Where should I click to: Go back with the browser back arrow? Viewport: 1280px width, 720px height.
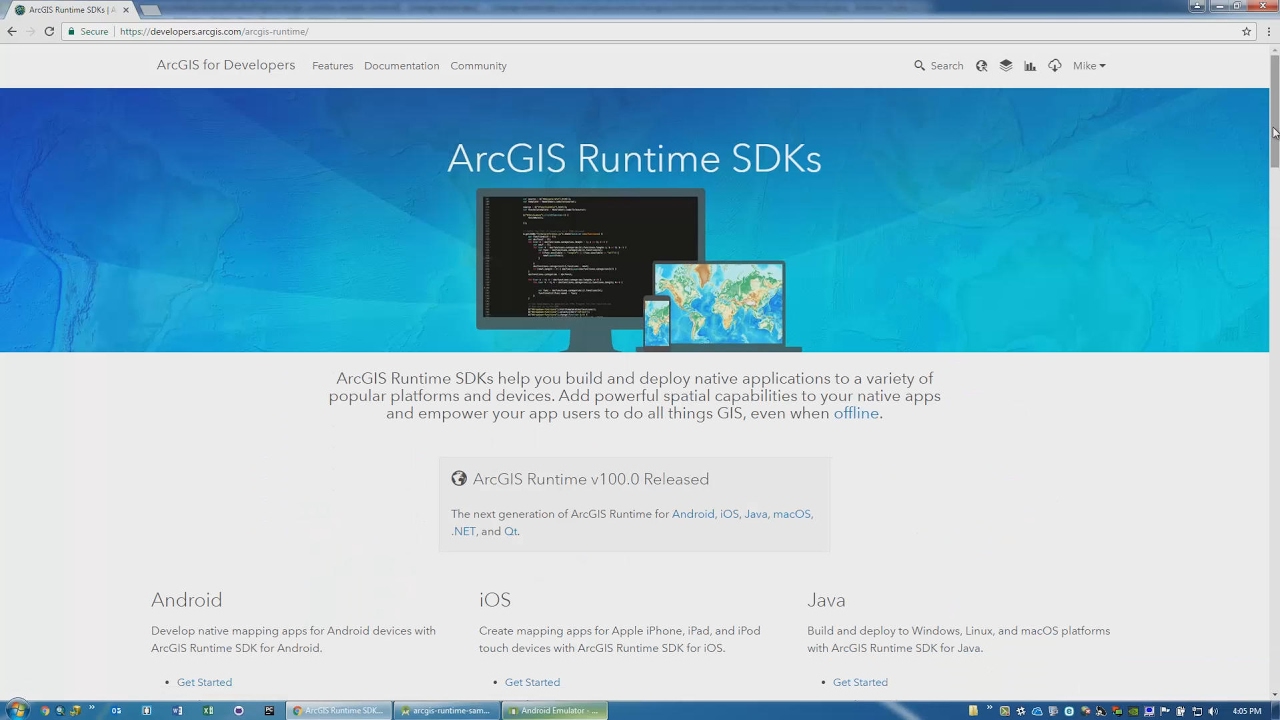(x=12, y=32)
